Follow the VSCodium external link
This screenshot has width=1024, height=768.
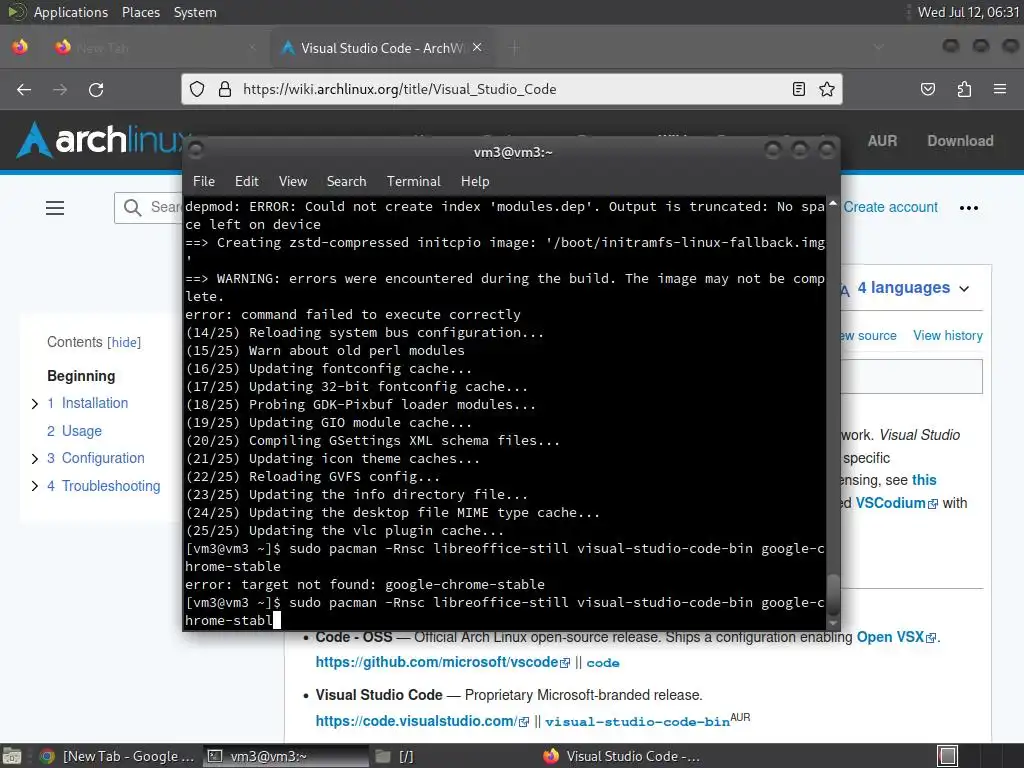click(x=896, y=503)
